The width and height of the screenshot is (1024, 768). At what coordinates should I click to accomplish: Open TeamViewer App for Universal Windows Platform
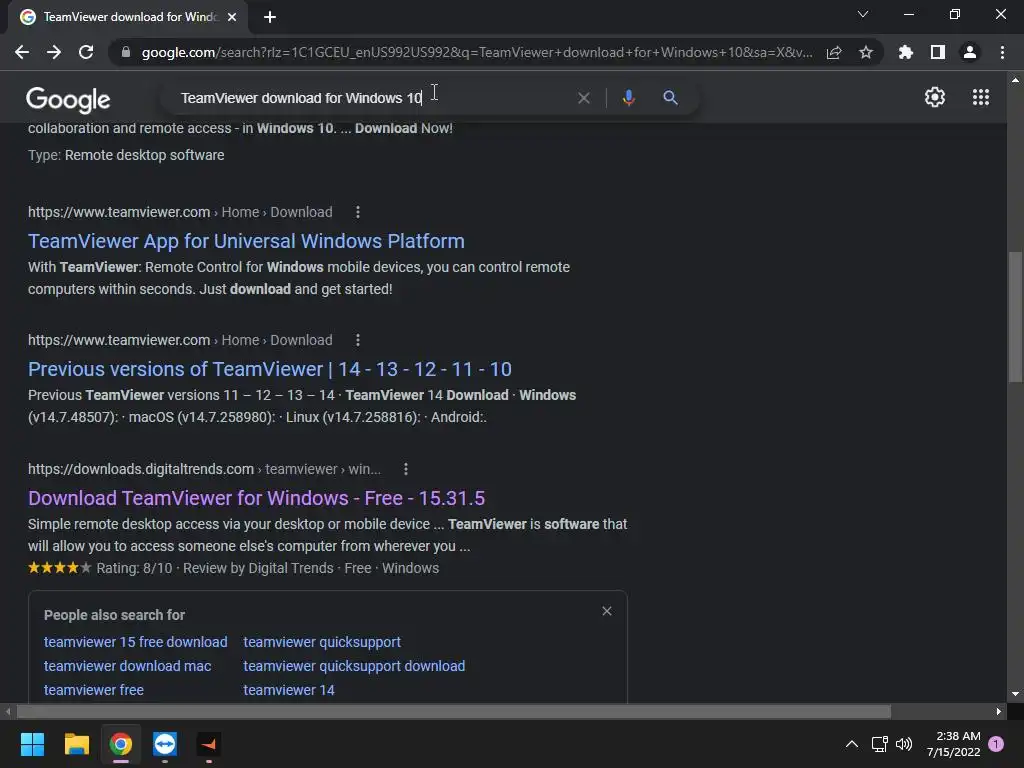point(246,241)
